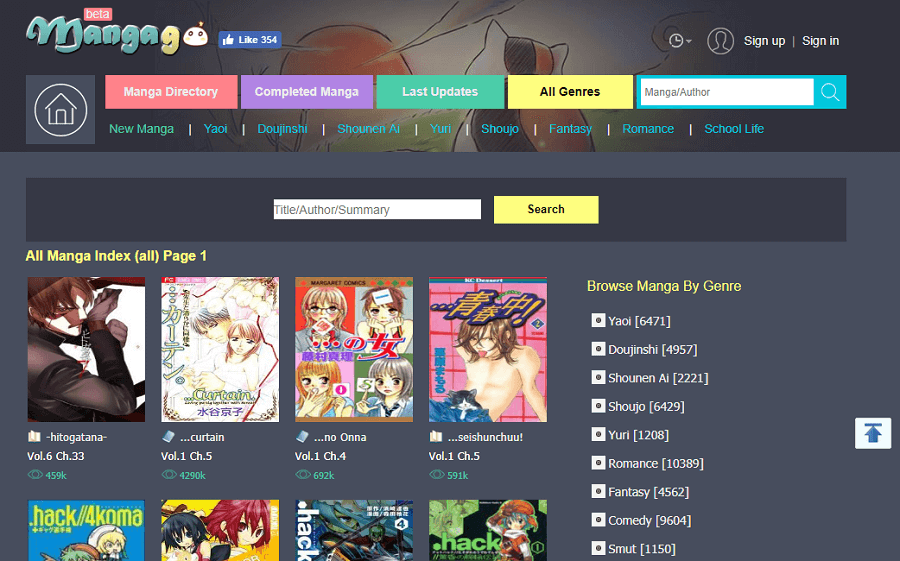Click into the Manga/Author search box
900x561 pixels.
point(726,92)
